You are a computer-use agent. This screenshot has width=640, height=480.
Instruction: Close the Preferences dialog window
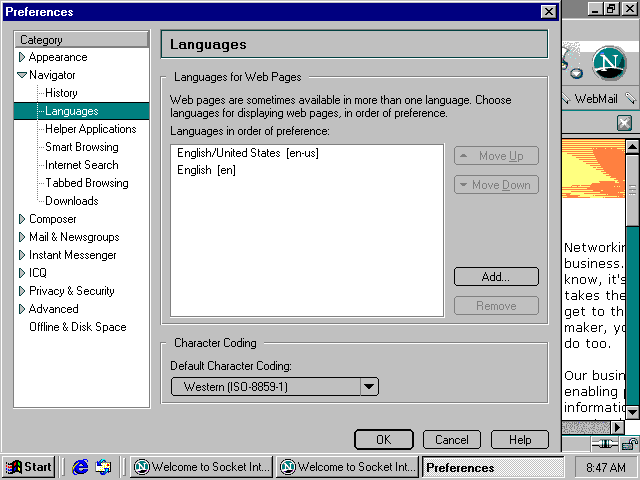tap(549, 11)
